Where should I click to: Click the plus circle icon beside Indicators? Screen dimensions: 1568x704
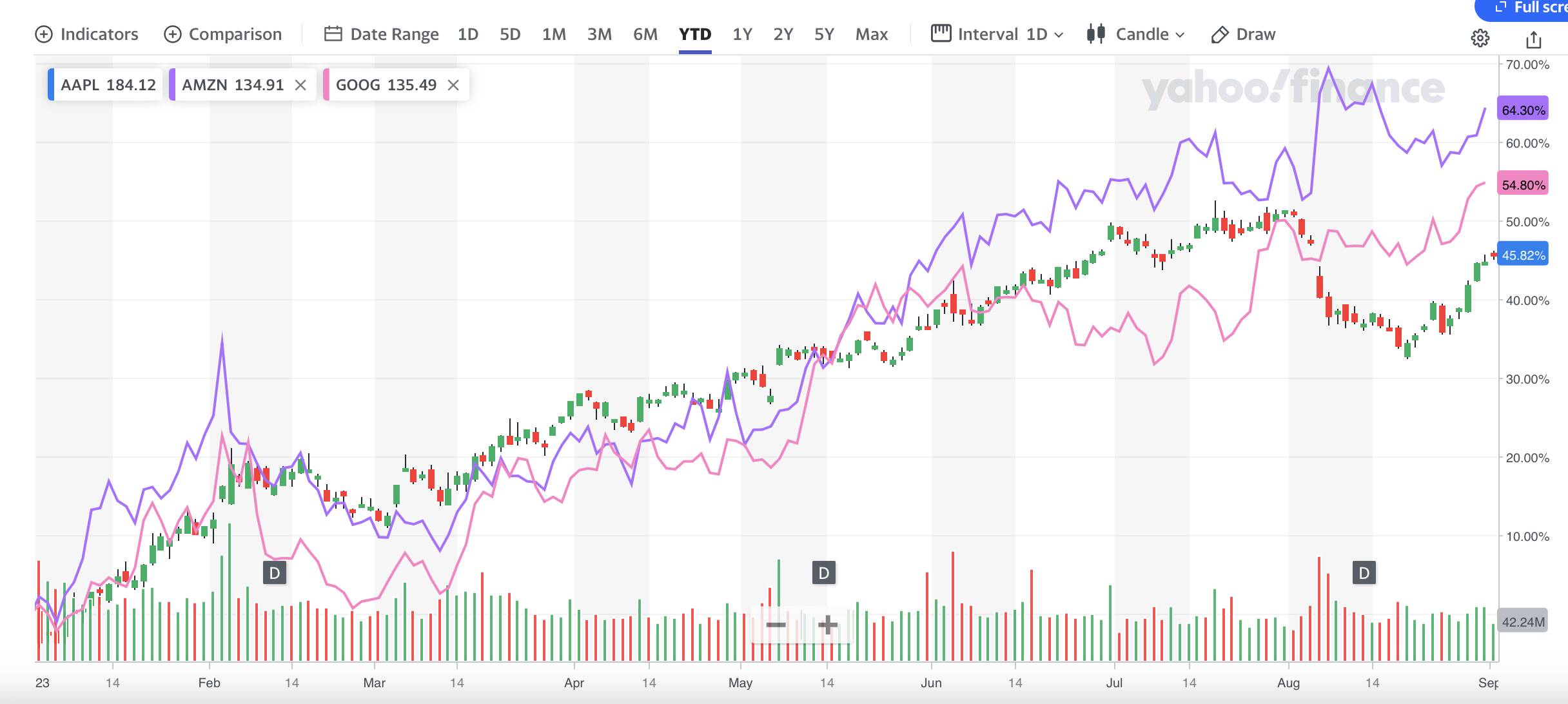[x=43, y=34]
